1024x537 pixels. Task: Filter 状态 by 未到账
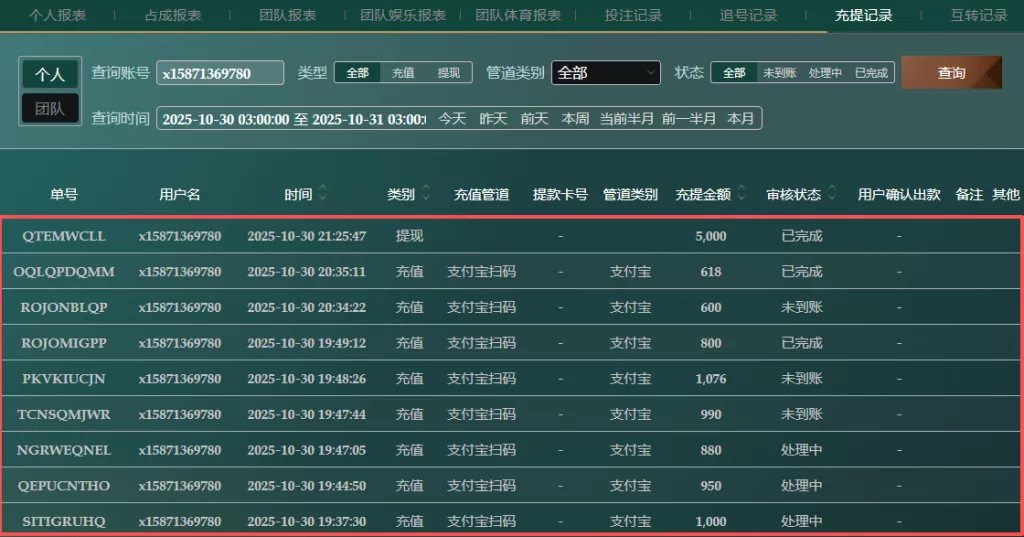tap(779, 73)
